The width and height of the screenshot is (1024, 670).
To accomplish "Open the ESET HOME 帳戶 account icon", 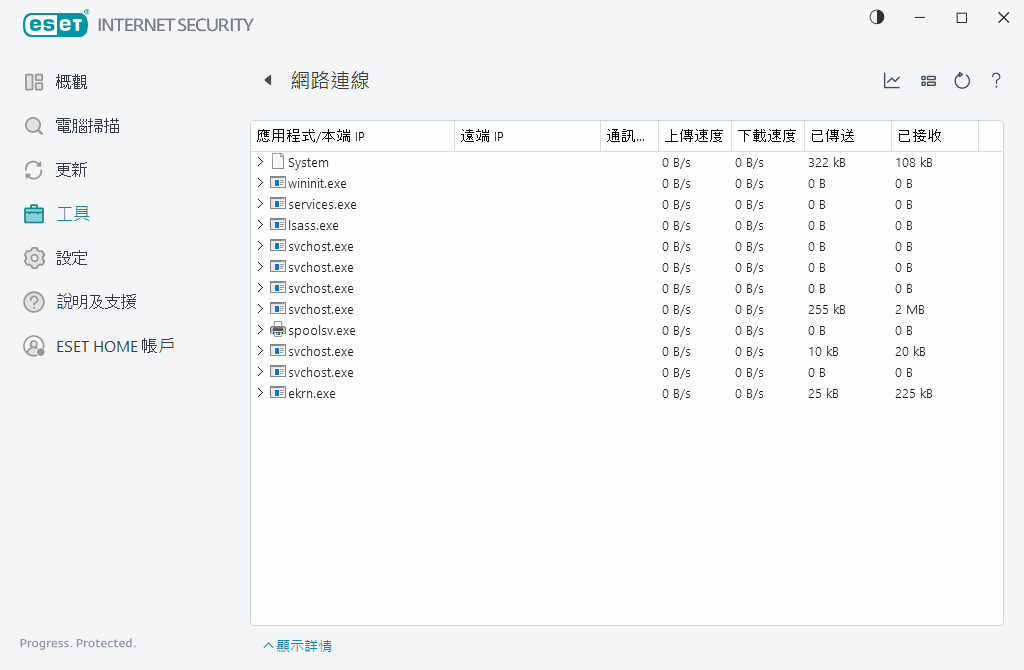I will (33, 346).
